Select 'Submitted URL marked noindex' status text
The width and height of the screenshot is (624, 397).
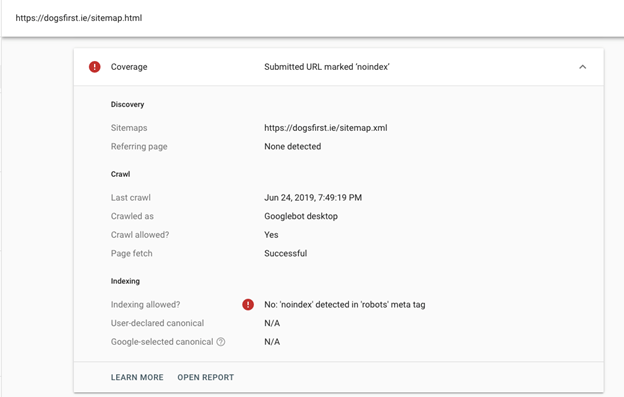(x=327, y=67)
